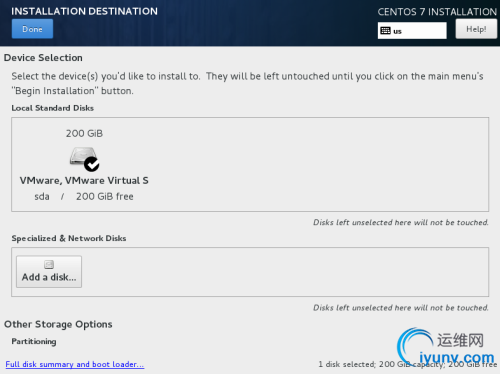The width and height of the screenshot is (500, 374).
Task: Open Full disk summary and boot loader link
Action: [75, 364]
